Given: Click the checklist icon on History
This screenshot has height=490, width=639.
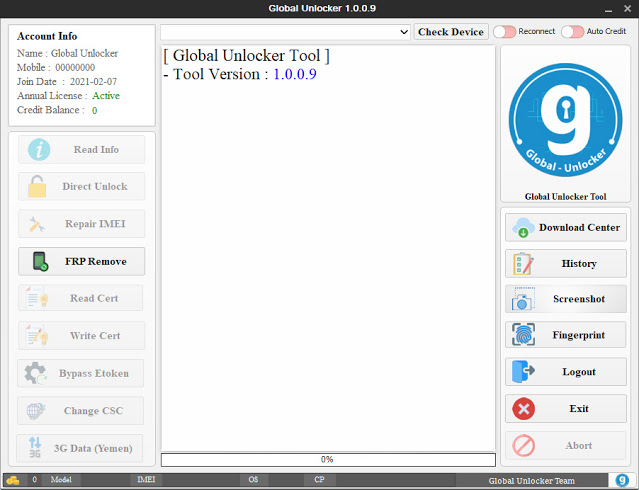Looking at the screenshot, I should coord(523,264).
